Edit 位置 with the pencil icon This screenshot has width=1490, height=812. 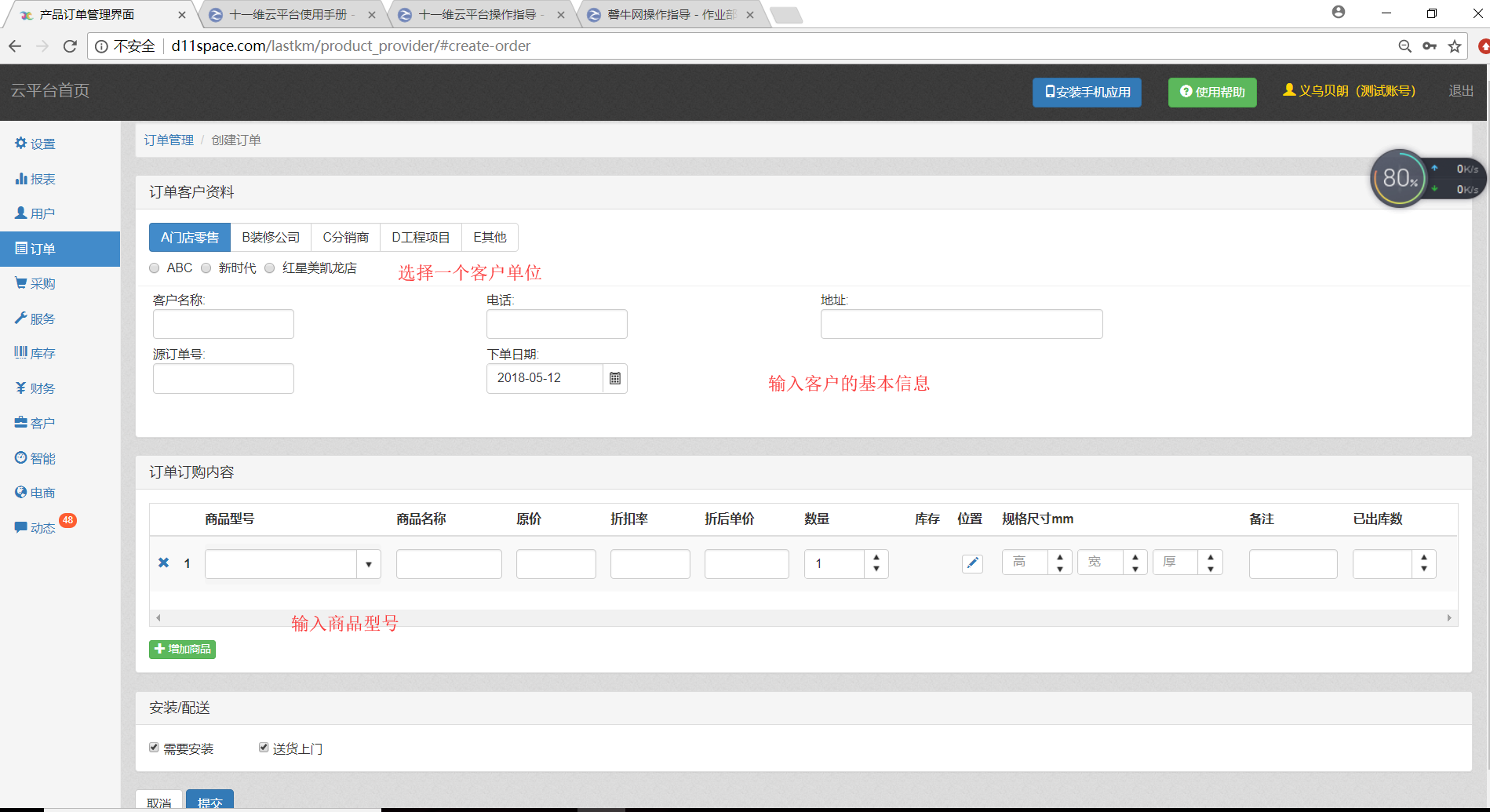[x=972, y=563]
